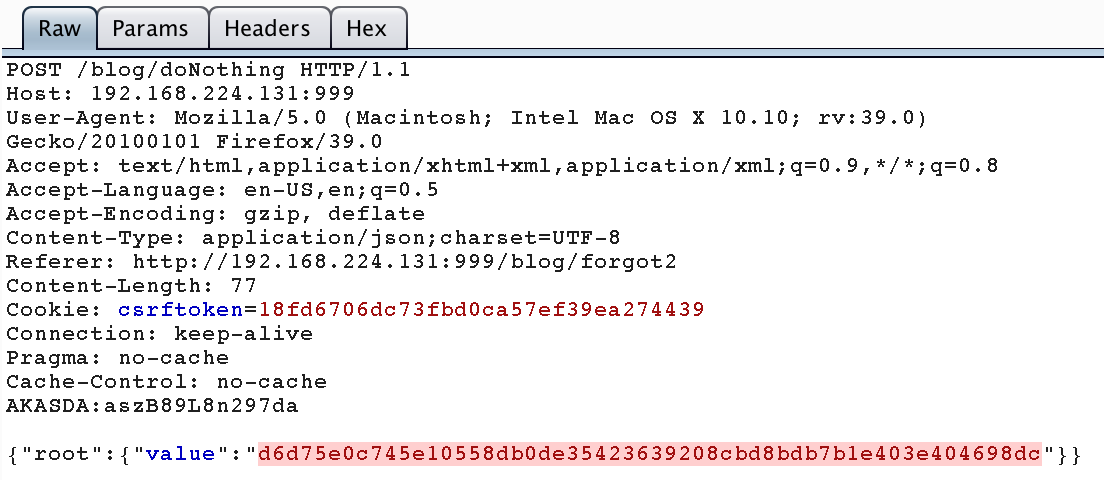This screenshot has height=480, width=1104.
Task: Click the Pragma: no-cache line
Action: click(118, 358)
